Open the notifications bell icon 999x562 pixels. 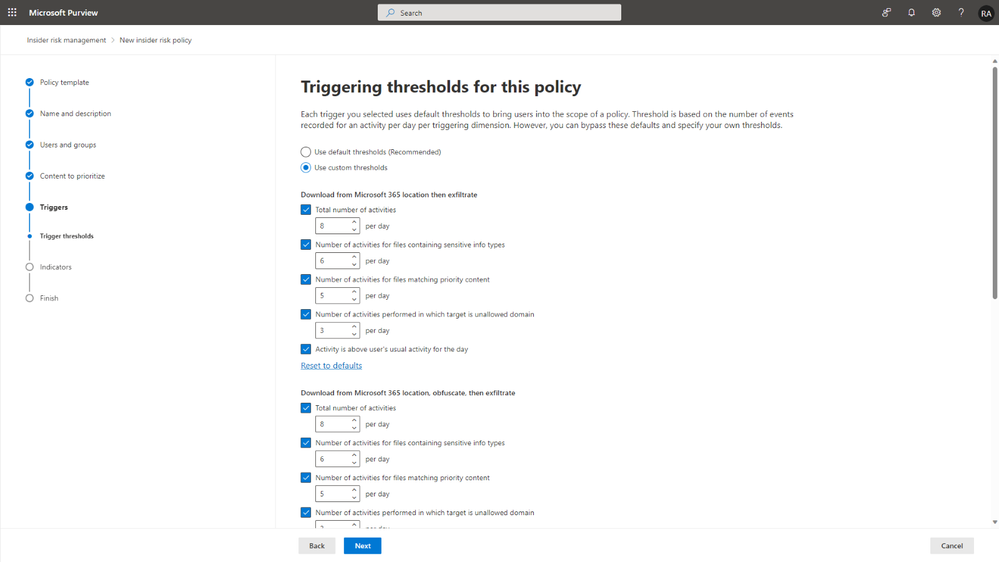point(911,12)
